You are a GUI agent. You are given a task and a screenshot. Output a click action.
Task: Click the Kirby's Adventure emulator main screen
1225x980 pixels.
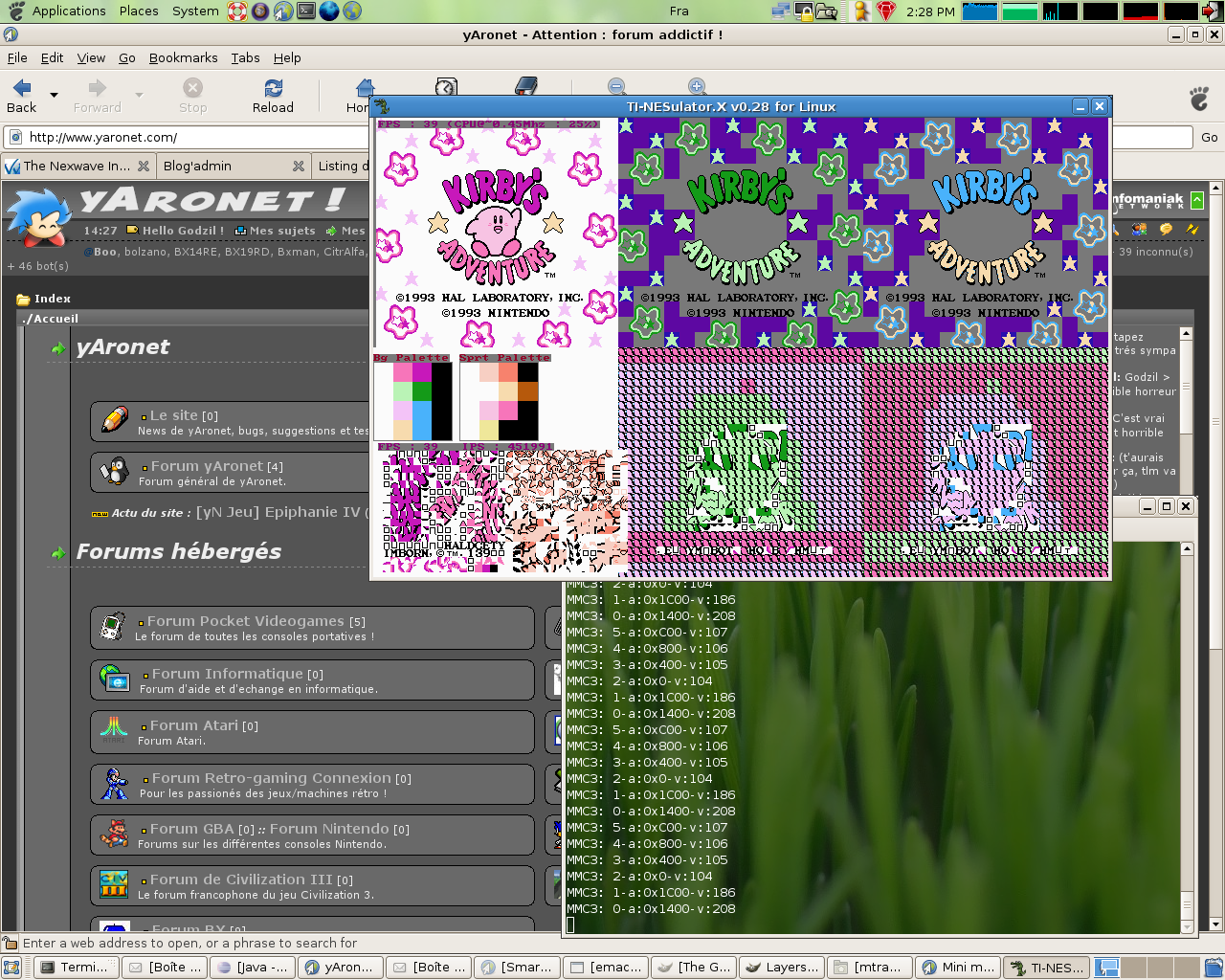(497, 233)
